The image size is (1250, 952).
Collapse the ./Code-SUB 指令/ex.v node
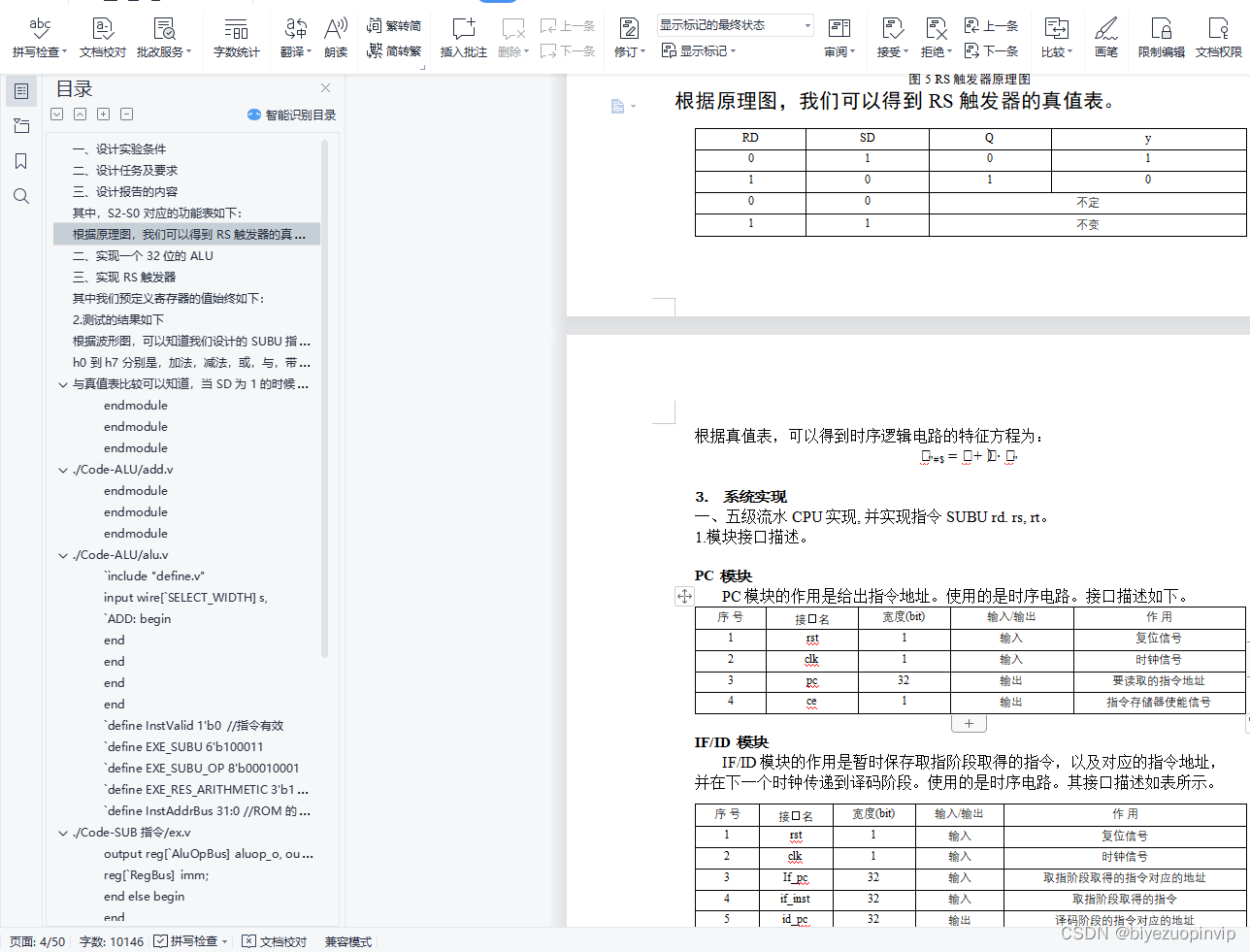pos(63,833)
